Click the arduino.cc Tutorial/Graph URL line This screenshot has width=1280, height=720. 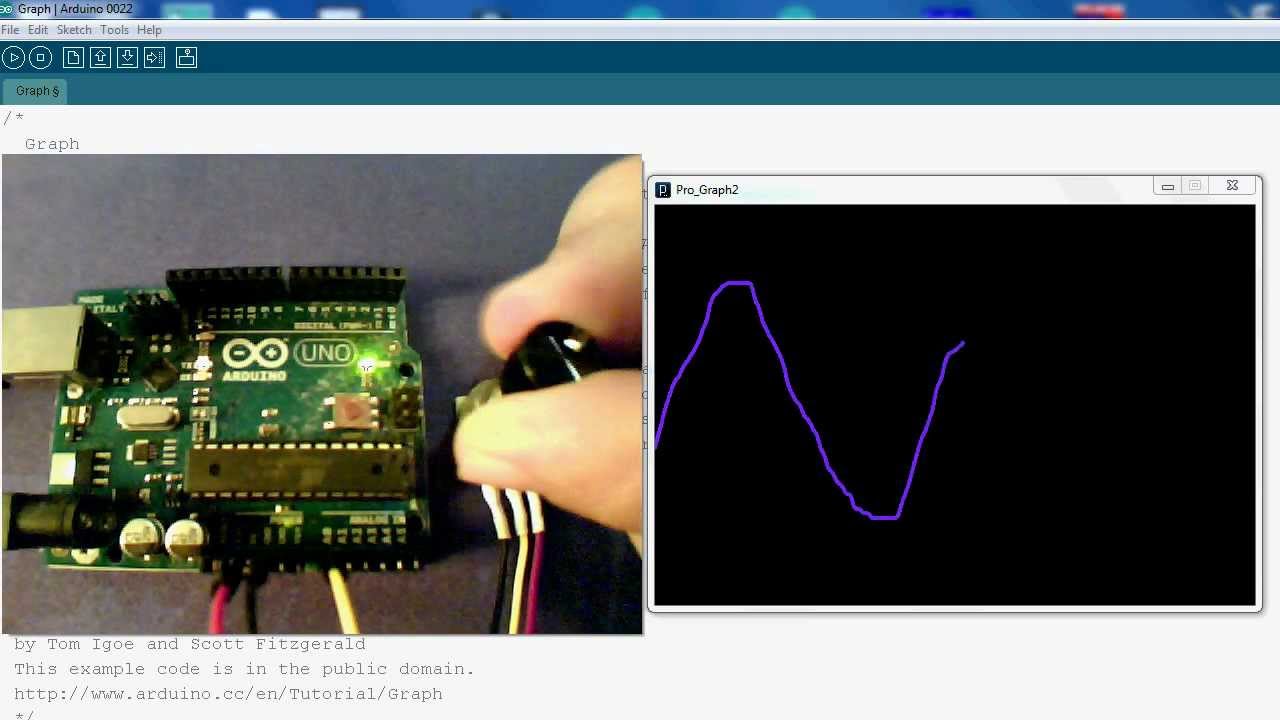[228, 694]
